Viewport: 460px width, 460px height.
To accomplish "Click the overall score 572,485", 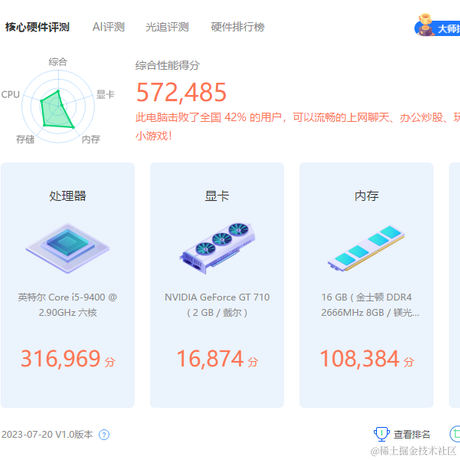I will [x=181, y=92].
